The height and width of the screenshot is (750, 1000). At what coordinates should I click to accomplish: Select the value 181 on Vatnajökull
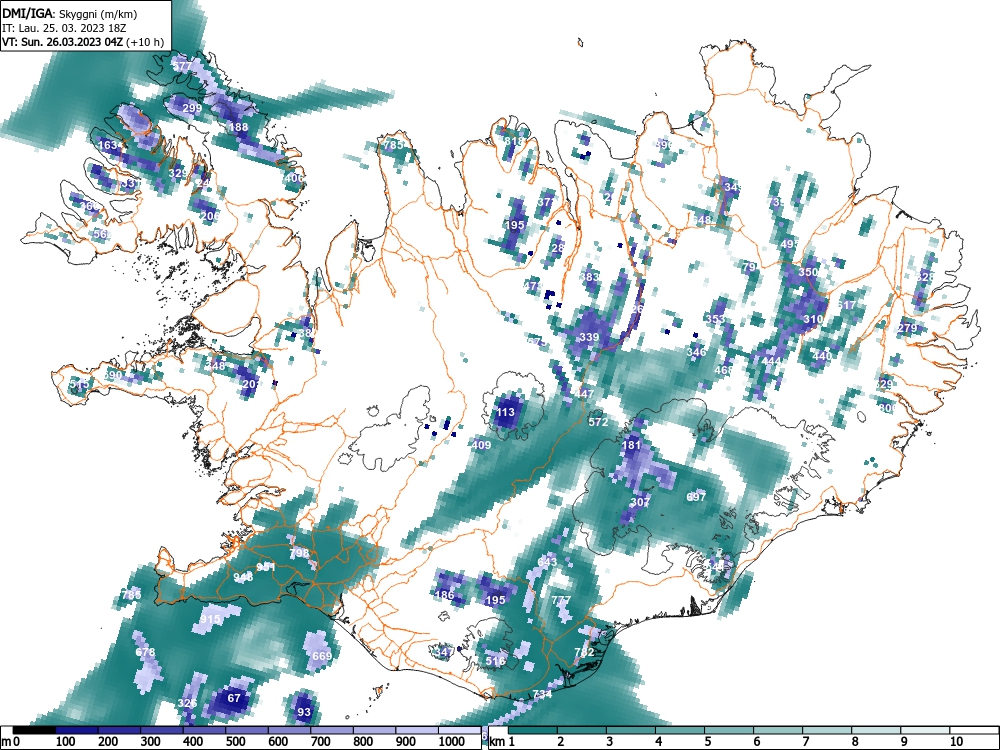point(631,445)
